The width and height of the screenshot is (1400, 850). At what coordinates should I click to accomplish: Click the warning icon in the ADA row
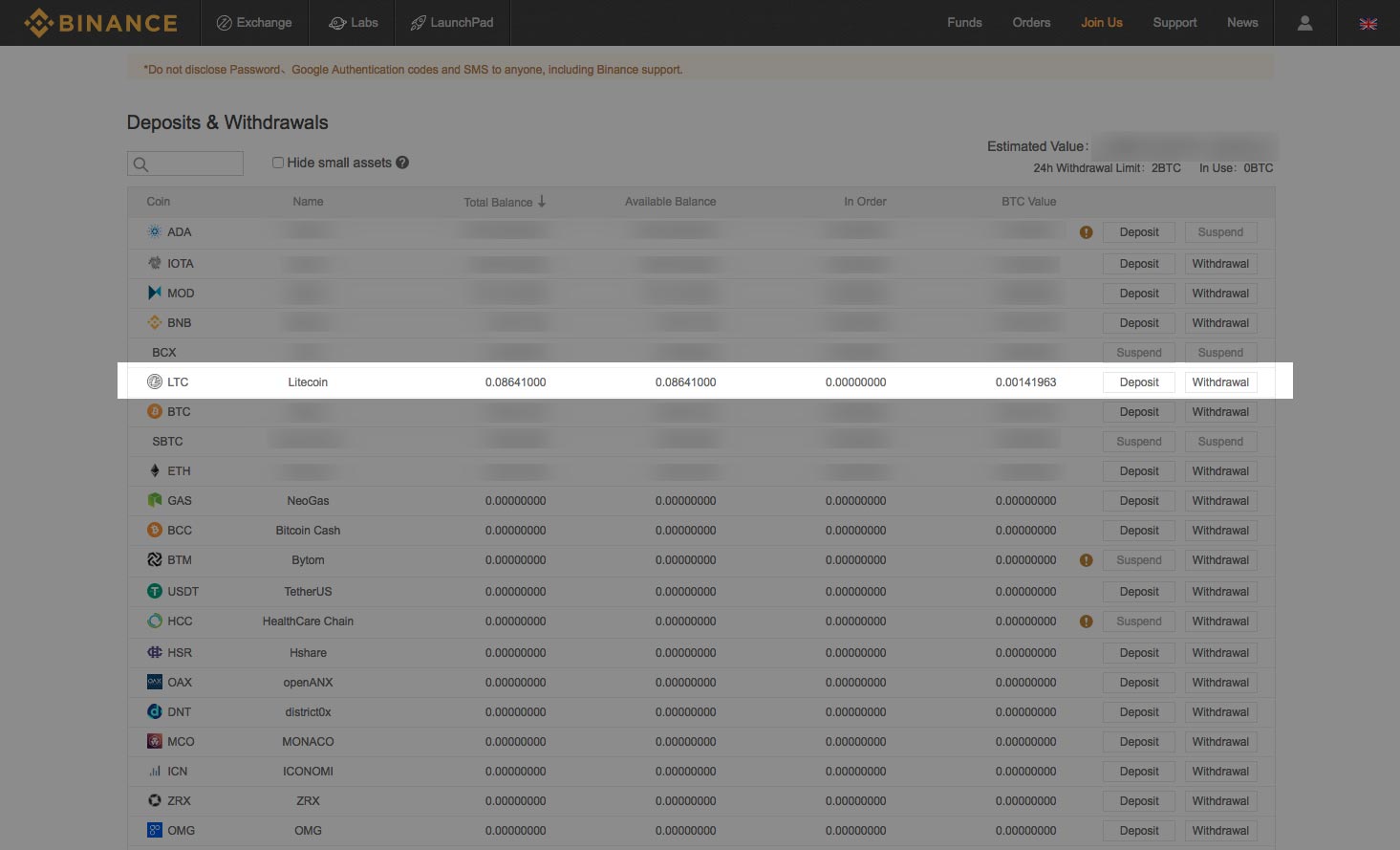tap(1086, 232)
